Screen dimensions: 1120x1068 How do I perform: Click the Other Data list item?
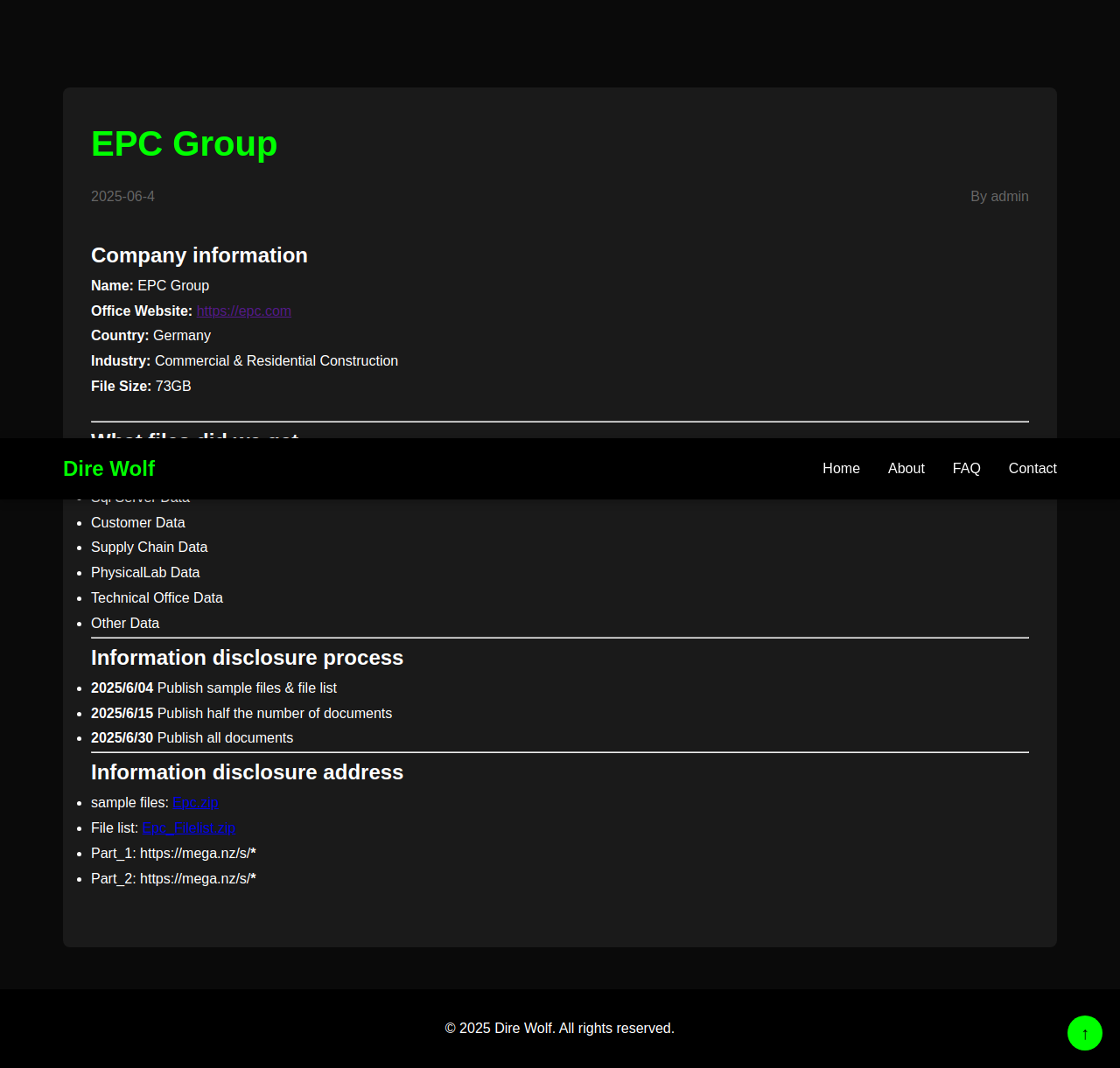[125, 624]
